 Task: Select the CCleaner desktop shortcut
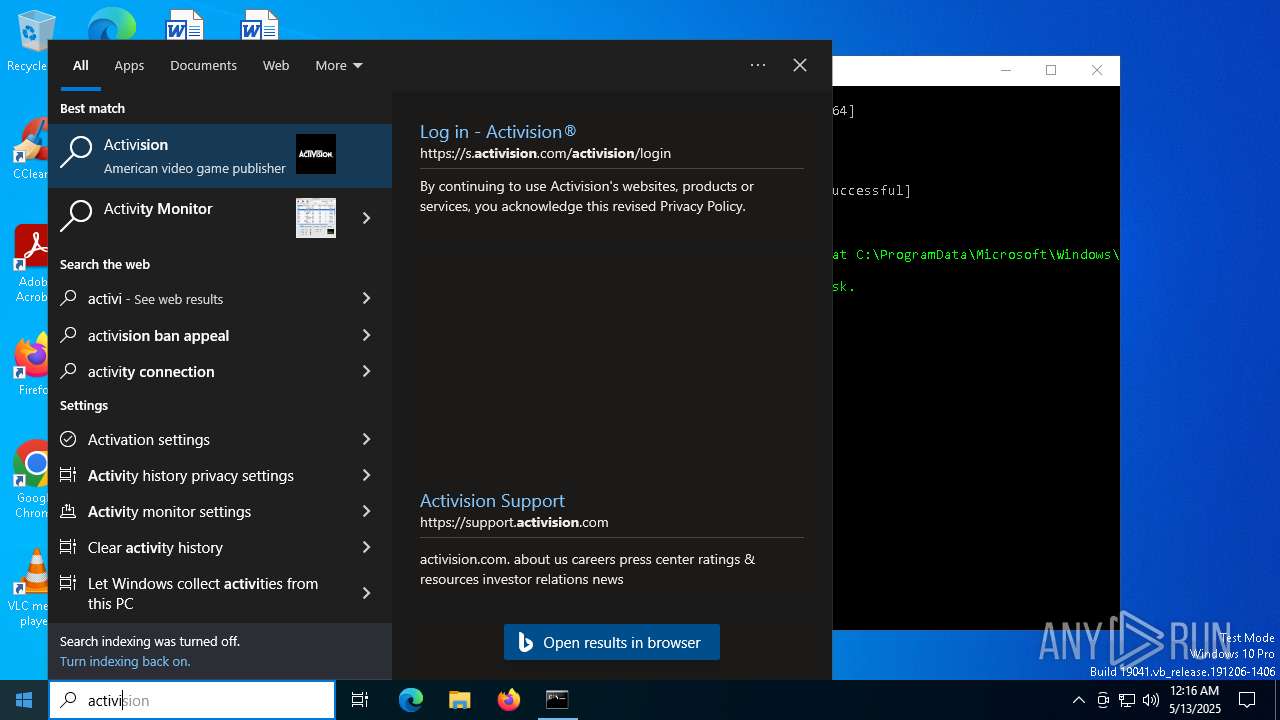[x=29, y=148]
